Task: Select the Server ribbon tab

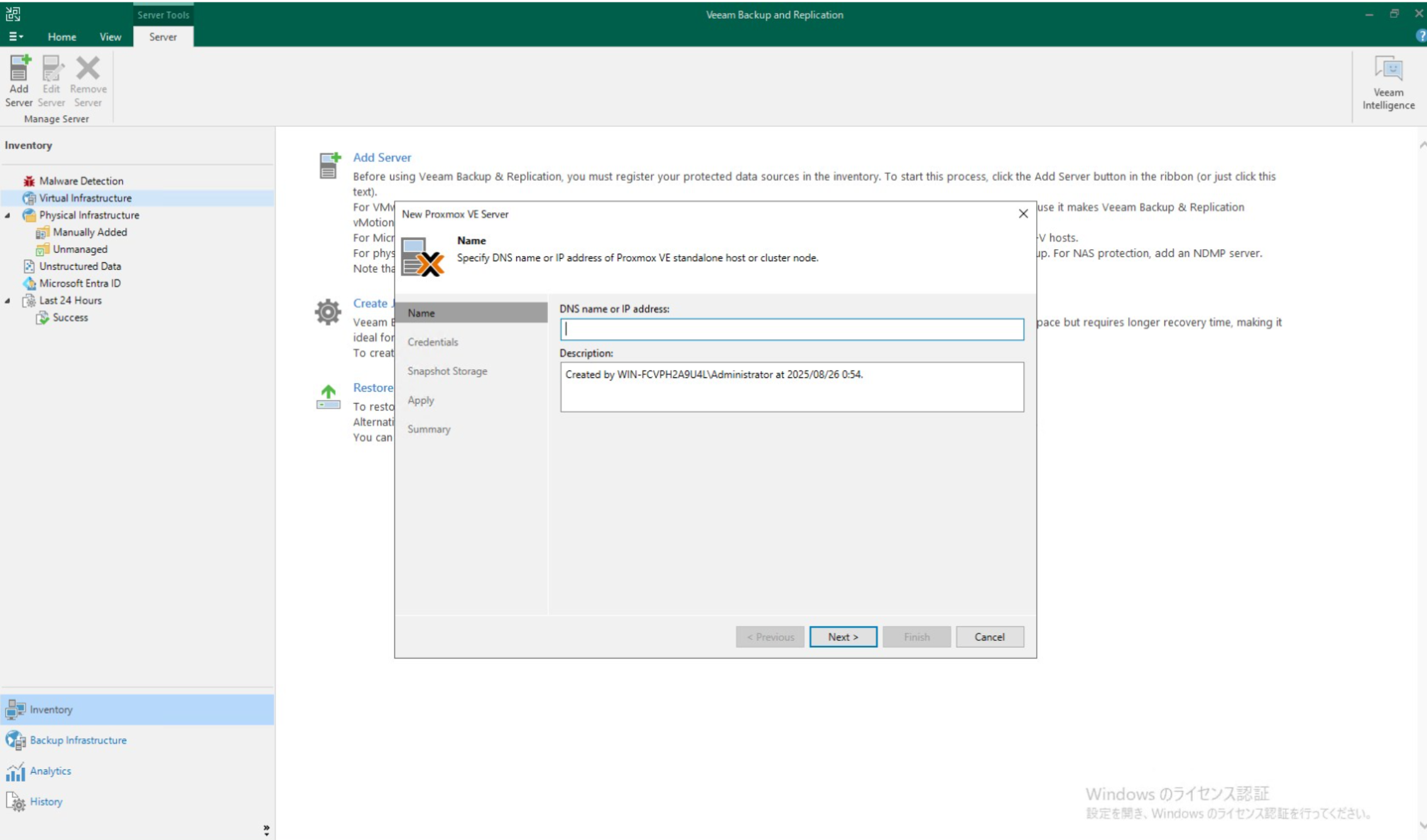Action: coord(163,37)
